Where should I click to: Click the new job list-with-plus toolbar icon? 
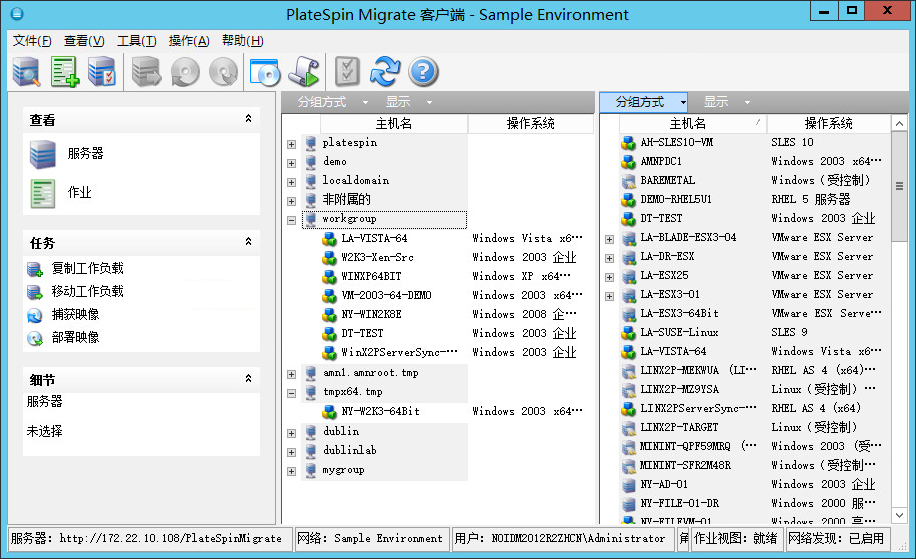click(x=65, y=71)
